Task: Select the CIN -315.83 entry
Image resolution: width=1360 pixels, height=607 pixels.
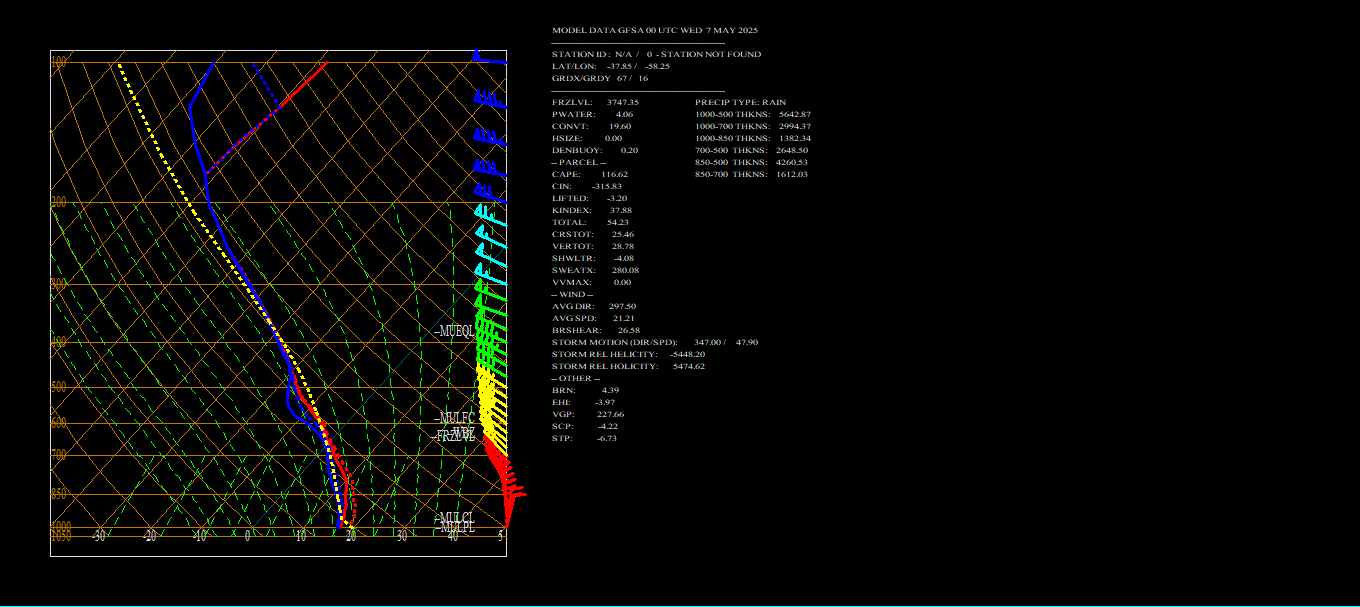Action: (x=587, y=186)
